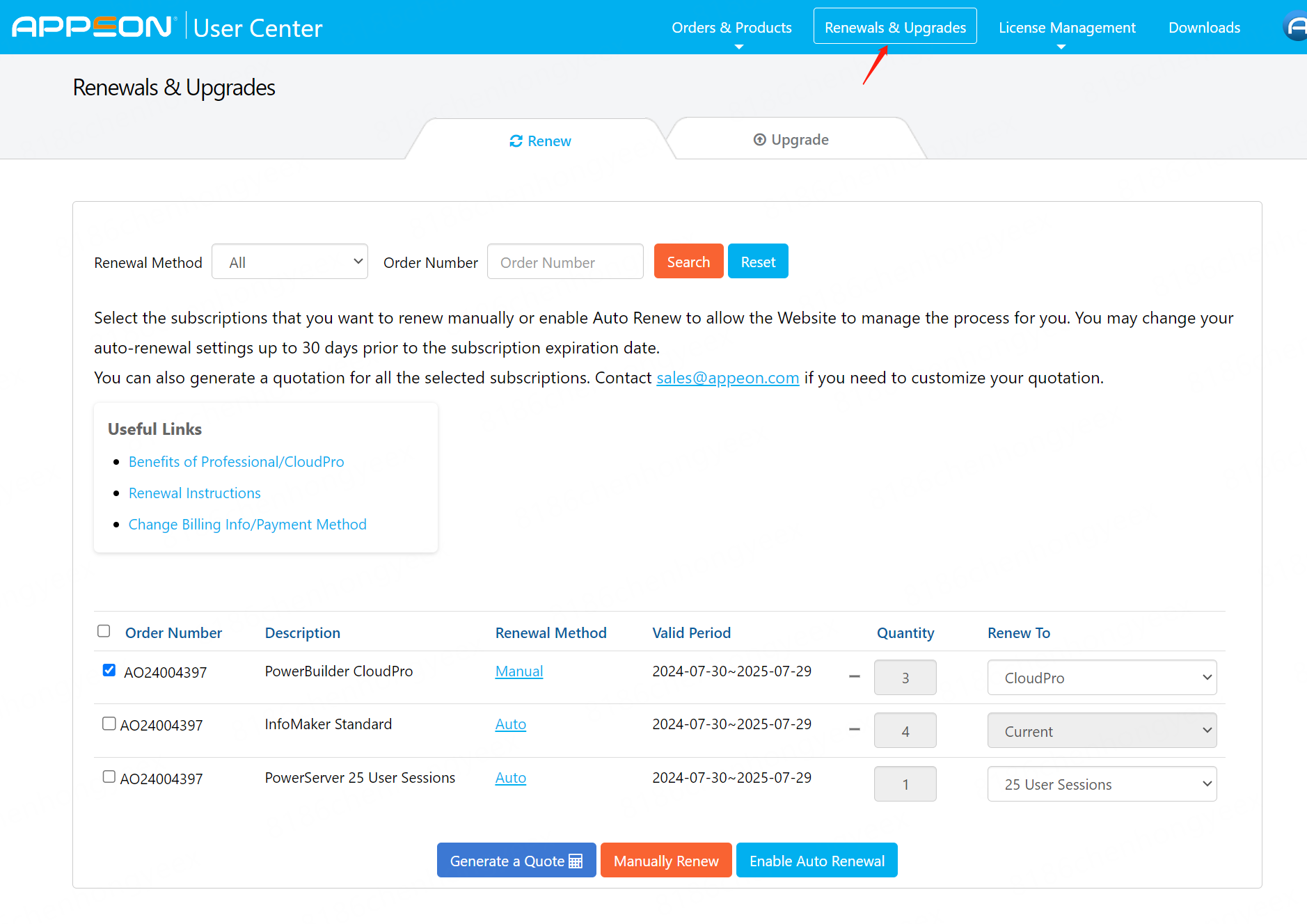Click quantity field showing 3
The width and height of the screenshot is (1307, 924).
(x=905, y=678)
